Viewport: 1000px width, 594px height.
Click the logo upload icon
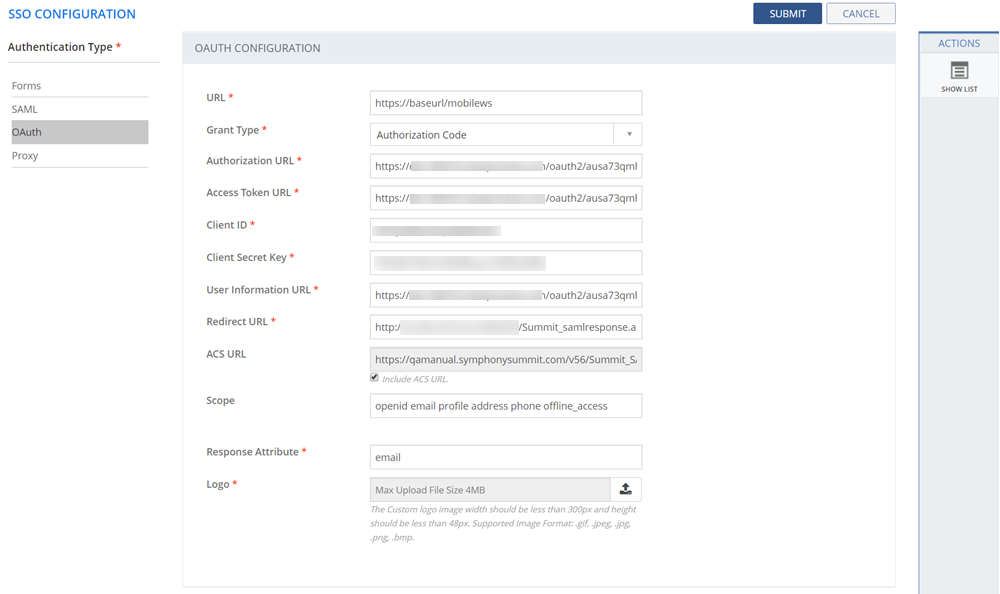tap(626, 489)
